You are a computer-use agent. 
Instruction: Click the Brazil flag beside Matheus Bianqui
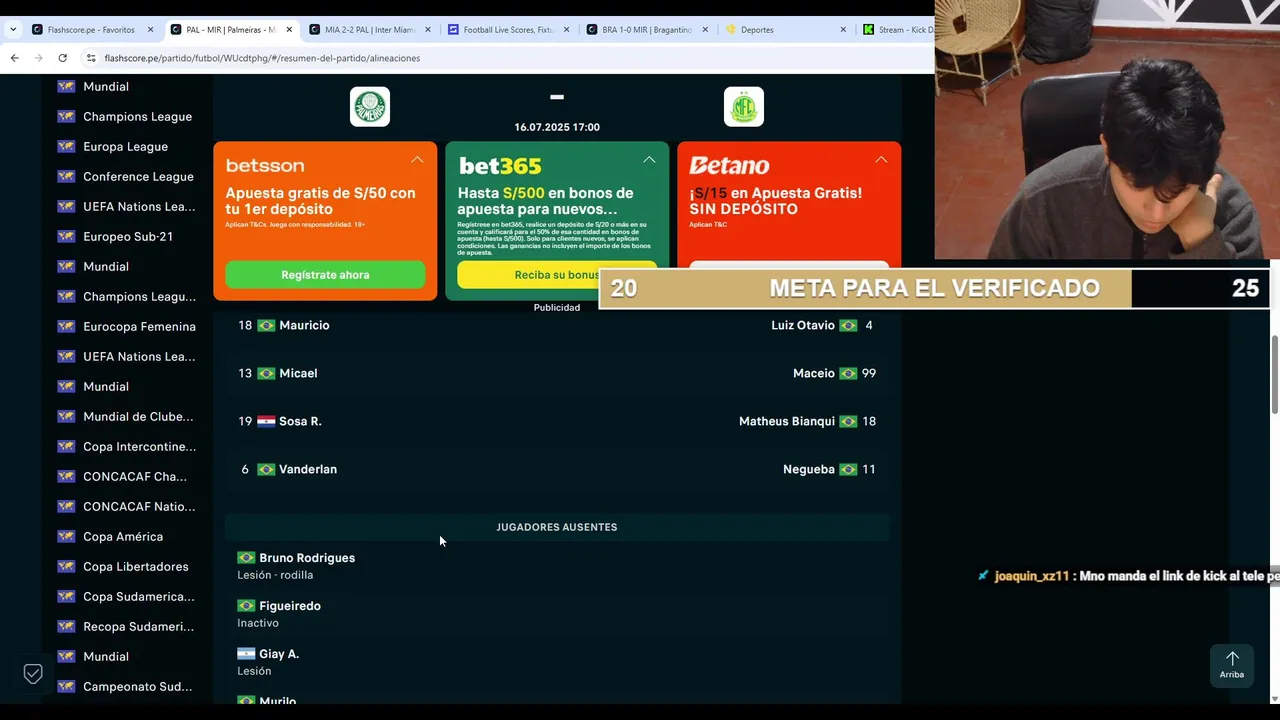[x=848, y=421]
